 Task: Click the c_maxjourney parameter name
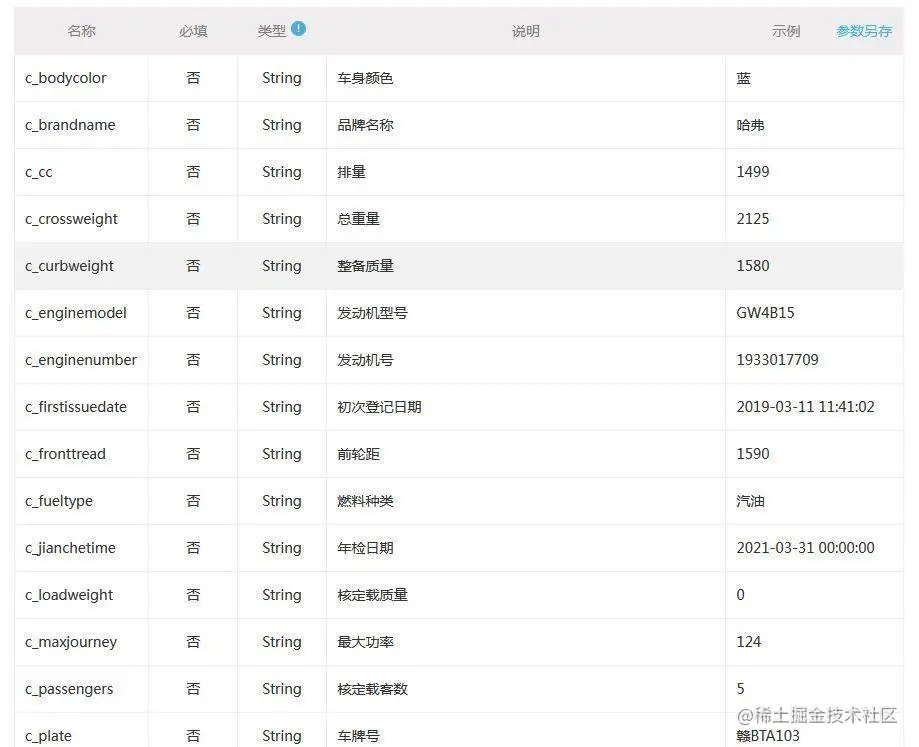point(71,642)
